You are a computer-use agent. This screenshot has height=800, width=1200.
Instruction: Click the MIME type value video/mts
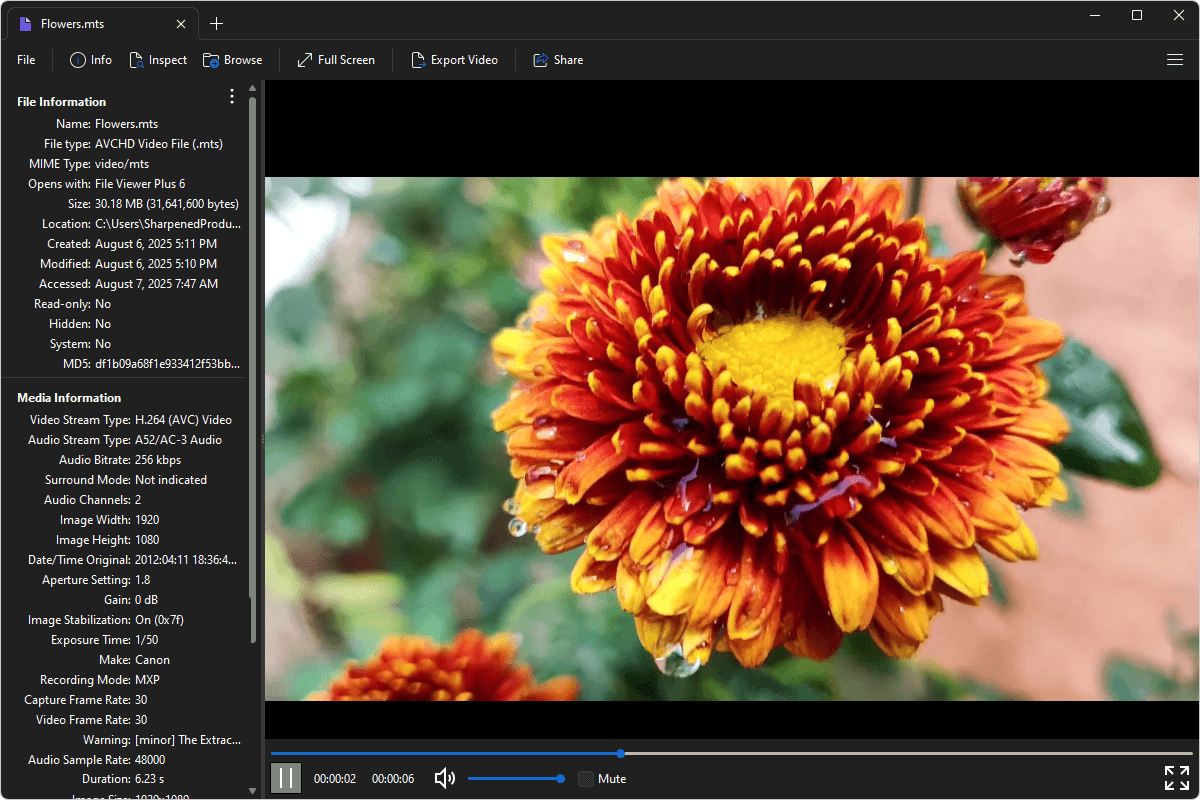[122, 164]
